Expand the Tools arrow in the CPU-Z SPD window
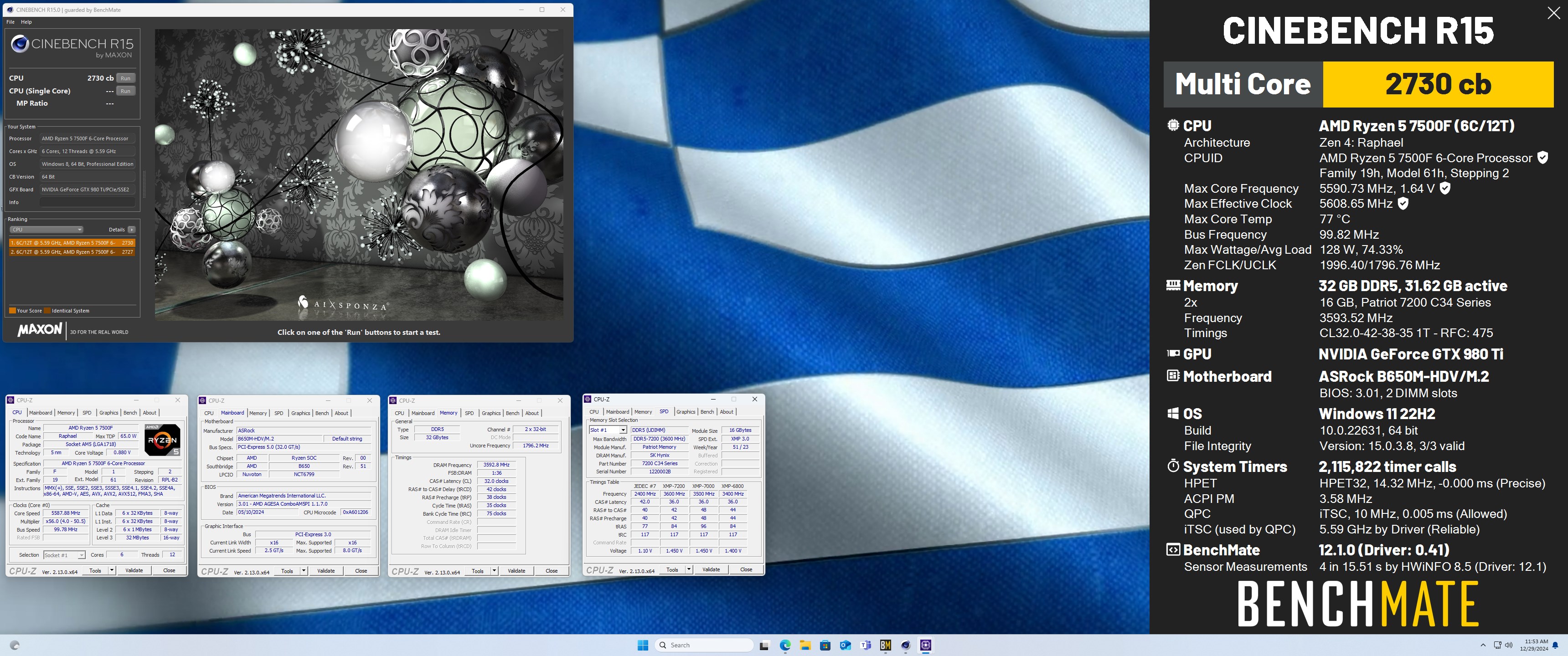Viewport: 1568px width, 656px height. (689, 569)
